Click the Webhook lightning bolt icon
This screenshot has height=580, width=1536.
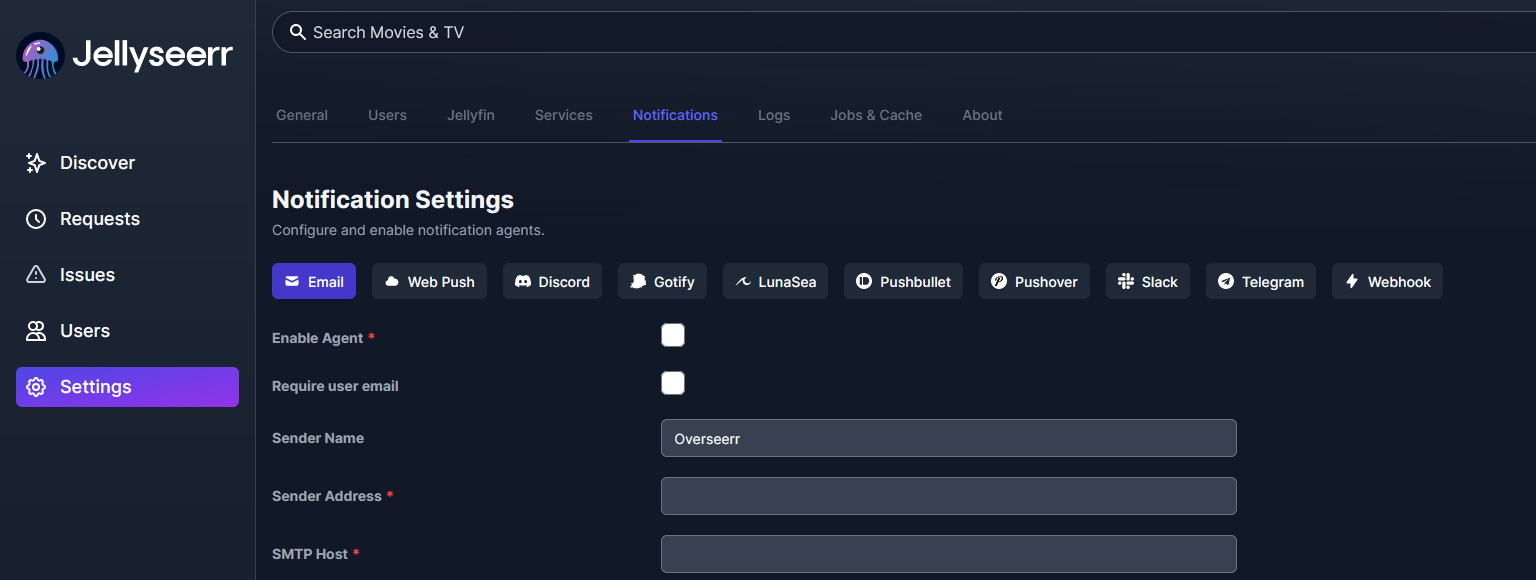click(1352, 282)
